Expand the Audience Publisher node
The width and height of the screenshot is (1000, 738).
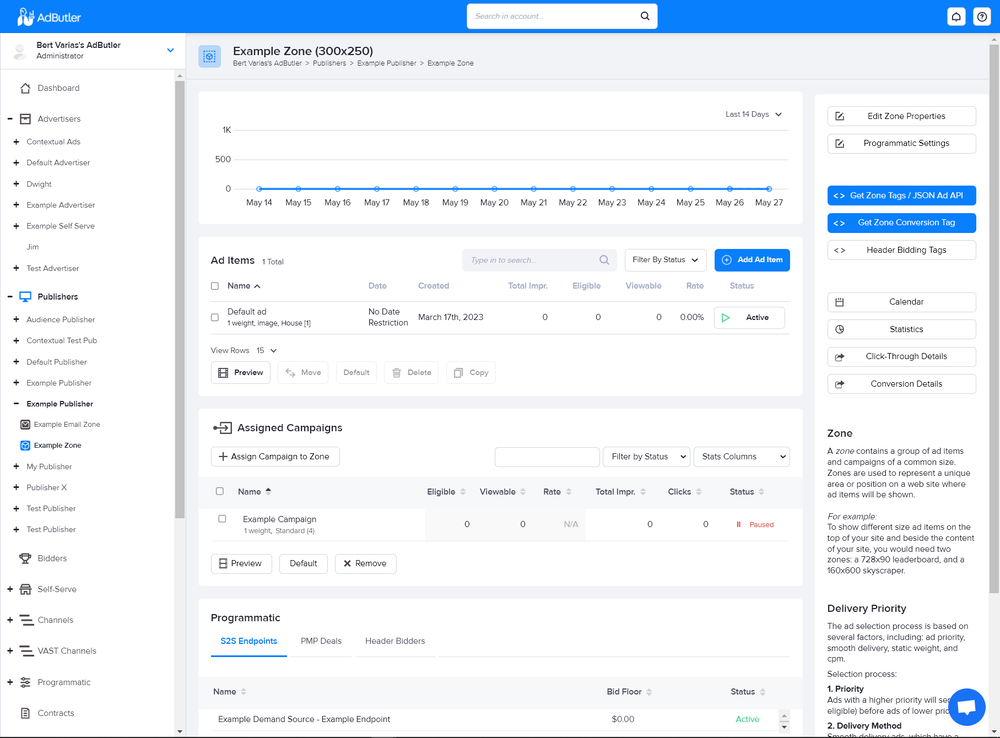pos(16,319)
